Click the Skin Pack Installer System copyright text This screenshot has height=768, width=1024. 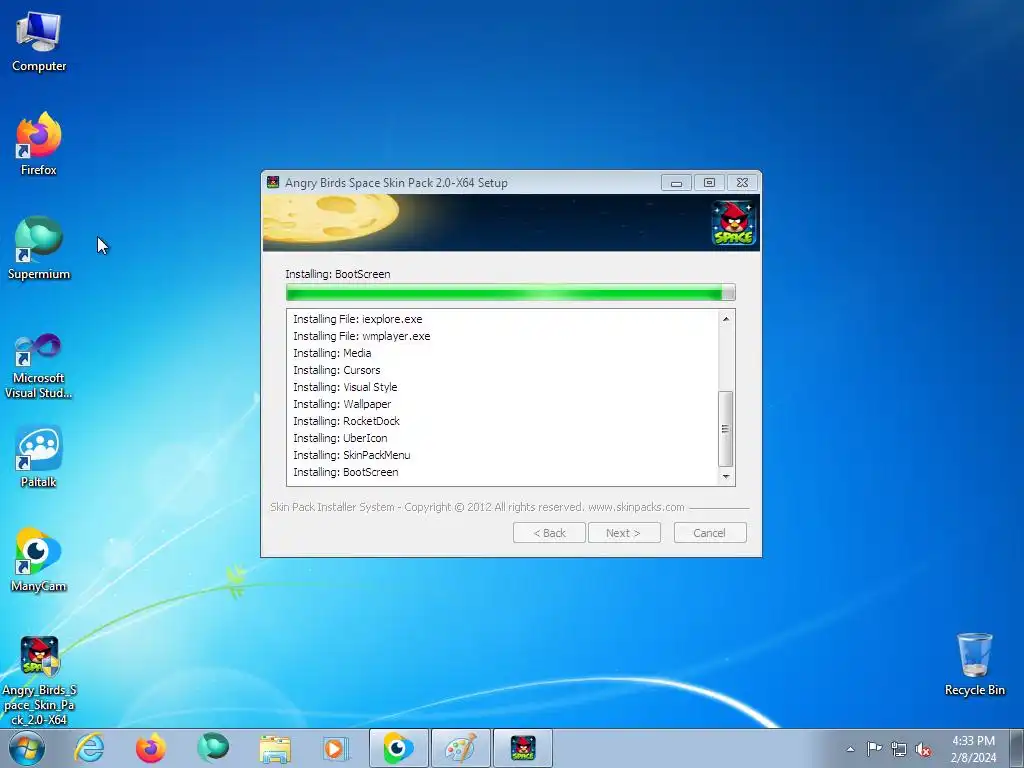[477, 507]
